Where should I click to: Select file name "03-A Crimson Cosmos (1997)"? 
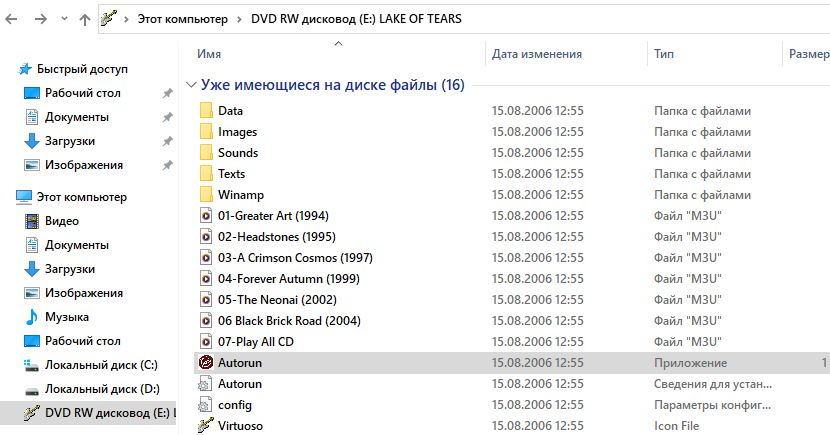[295, 258]
